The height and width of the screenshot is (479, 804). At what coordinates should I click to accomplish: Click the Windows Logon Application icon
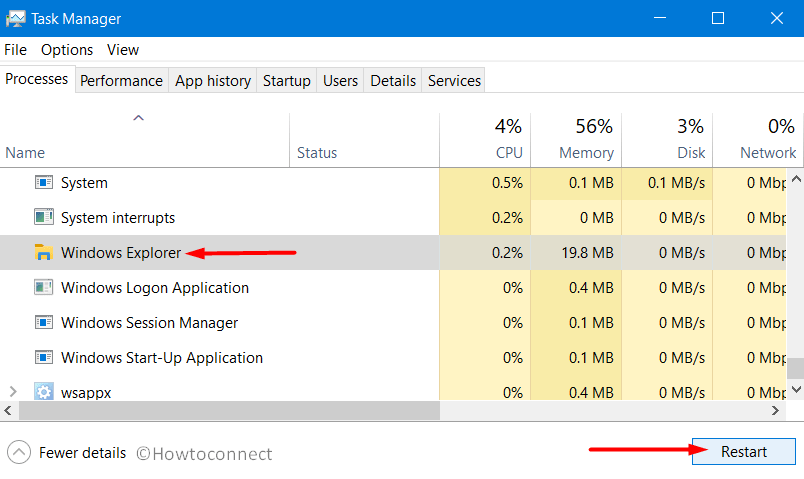[44, 287]
